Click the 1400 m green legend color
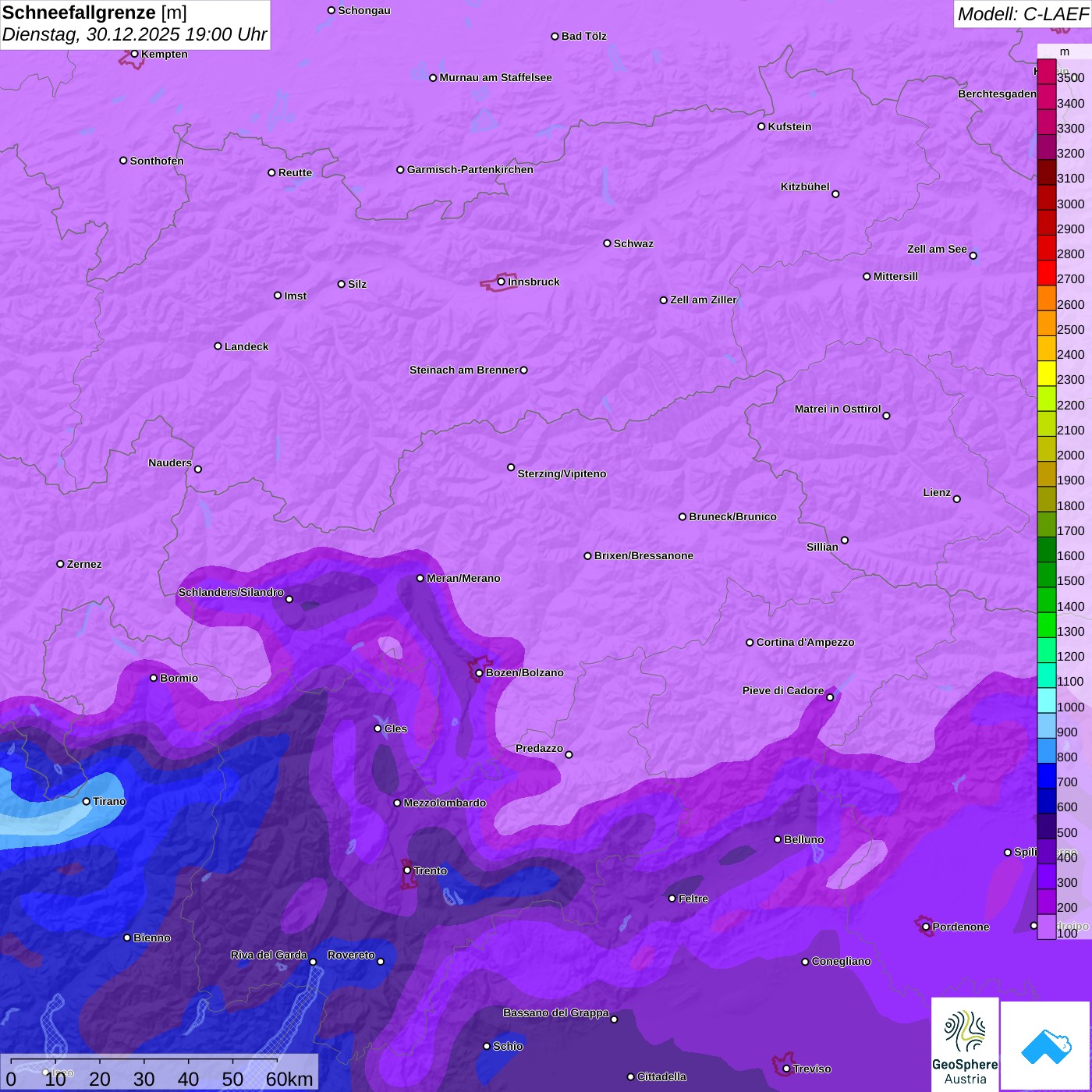The height and width of the screenshot is (1092, 1092). (x=1046, y=600)
